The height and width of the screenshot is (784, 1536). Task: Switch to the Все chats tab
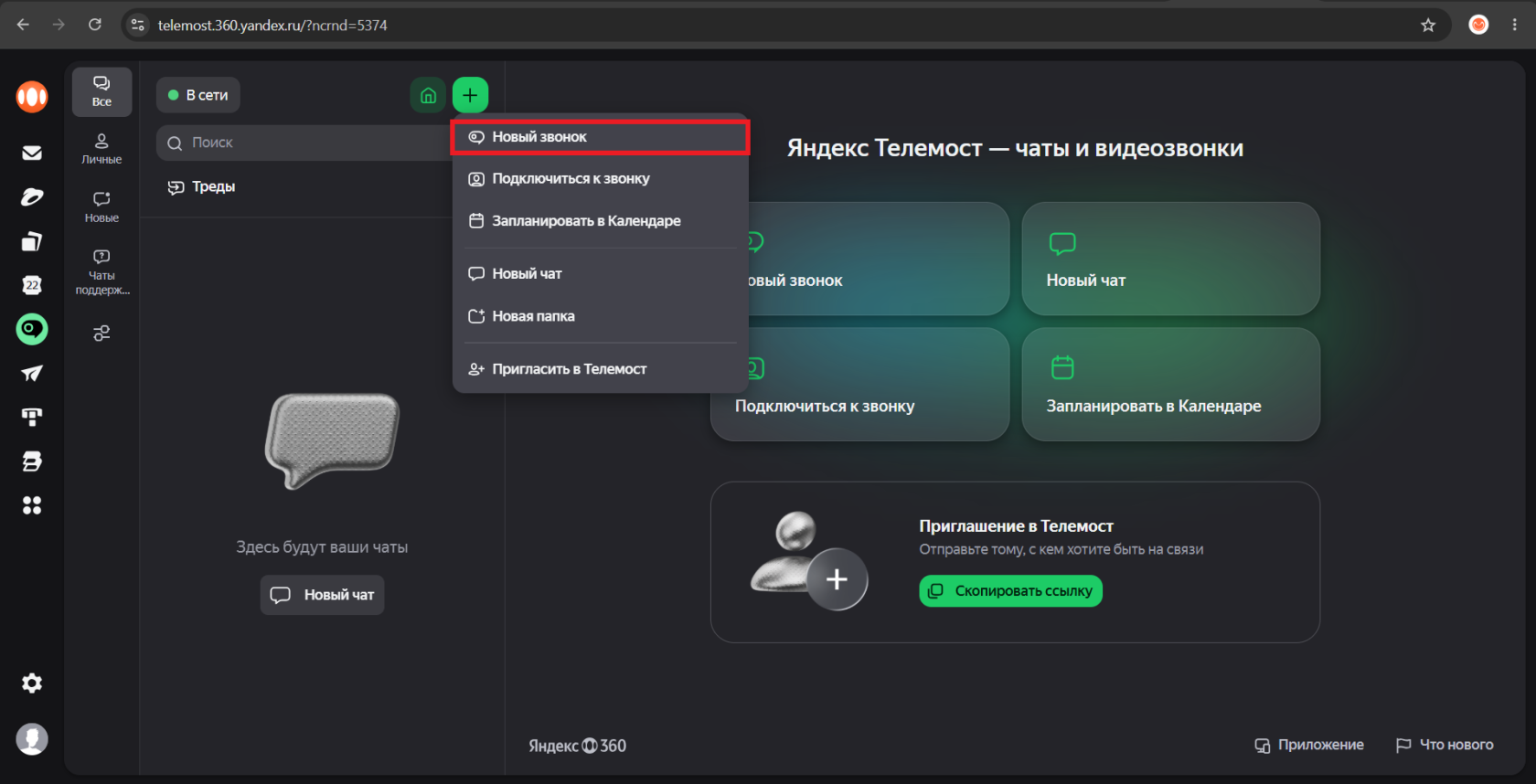[x=101, y=91]
